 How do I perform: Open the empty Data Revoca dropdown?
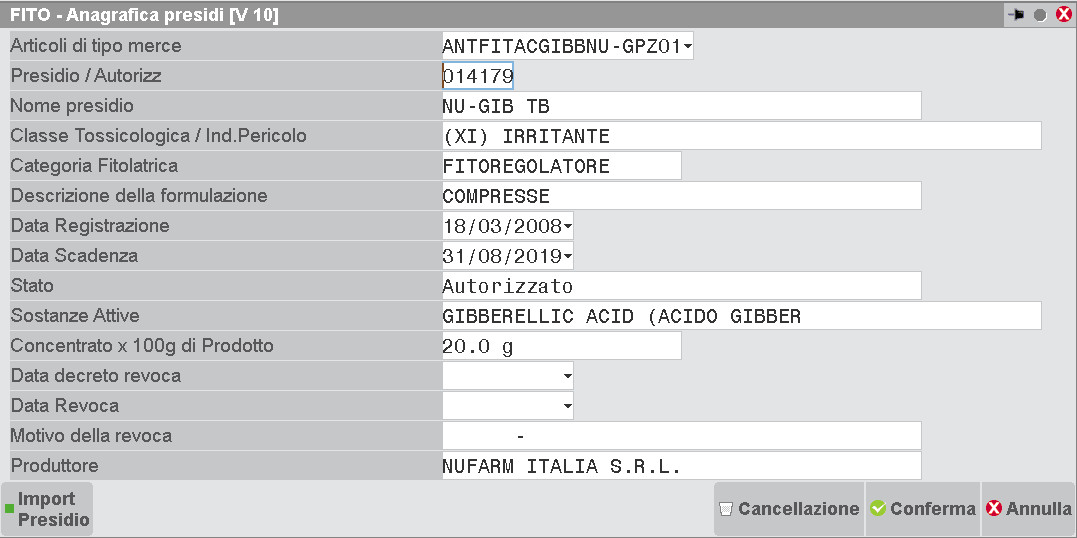coord(567,406)
